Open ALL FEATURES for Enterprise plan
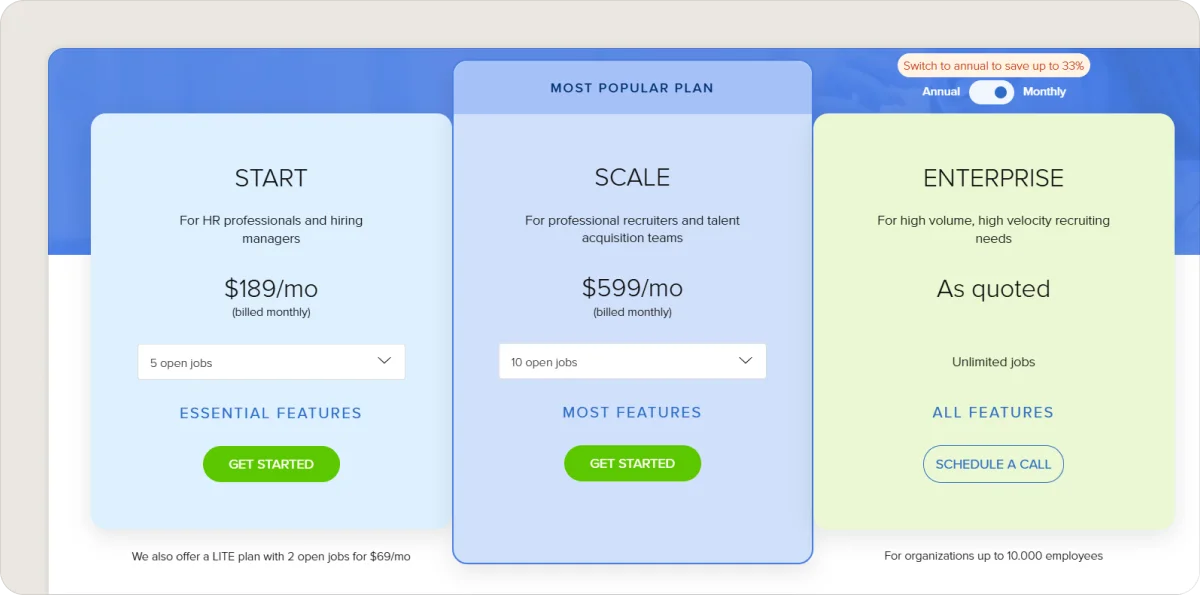Screen dimensions: 1200x595 (993, 412)
